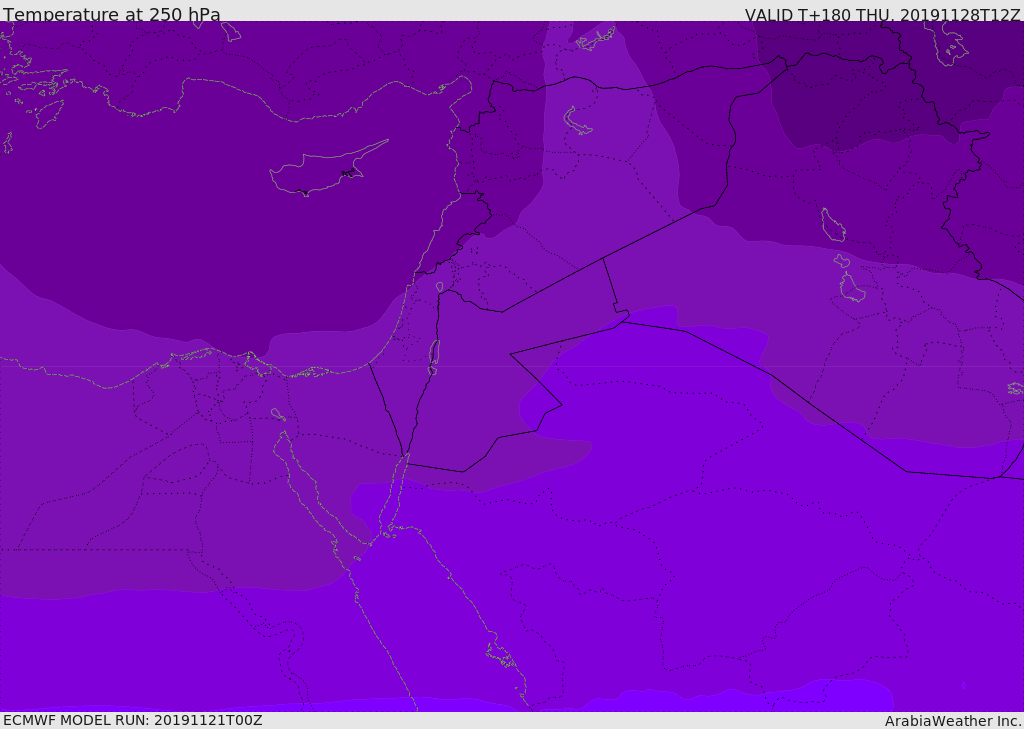
Task: Click the Jordan–Iraq border junction
Action: point(603,259)
